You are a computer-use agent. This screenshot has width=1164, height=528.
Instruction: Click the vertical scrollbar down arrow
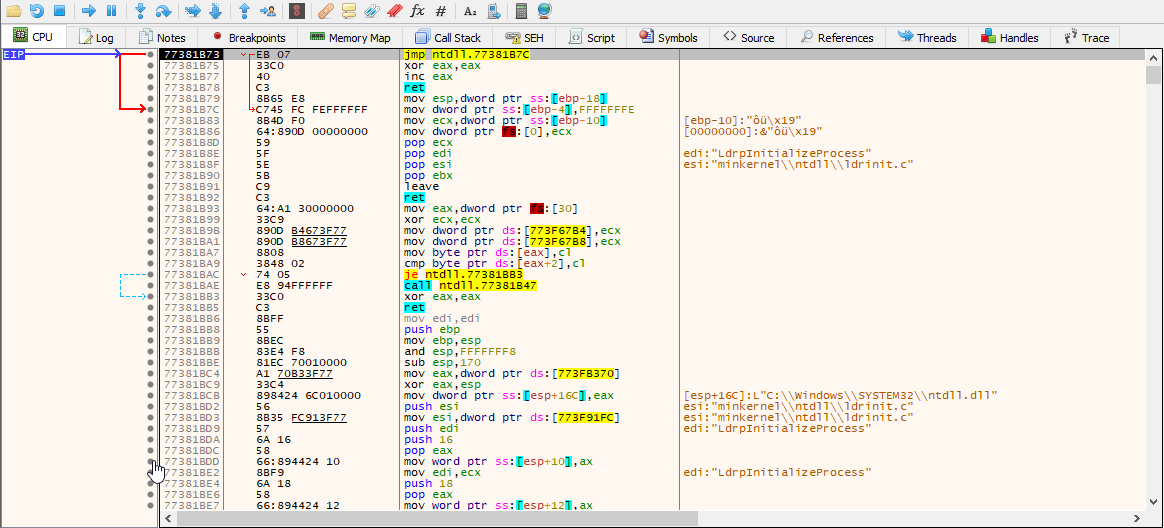click(1152, 503)
